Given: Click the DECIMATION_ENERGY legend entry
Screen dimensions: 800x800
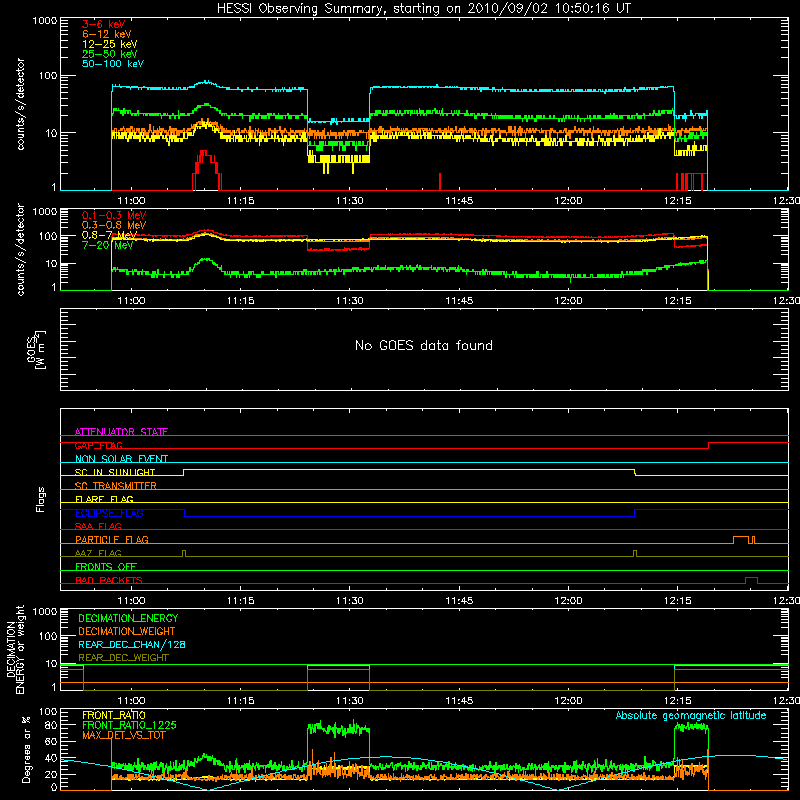Looking at the screenshot, I should 128,618.
